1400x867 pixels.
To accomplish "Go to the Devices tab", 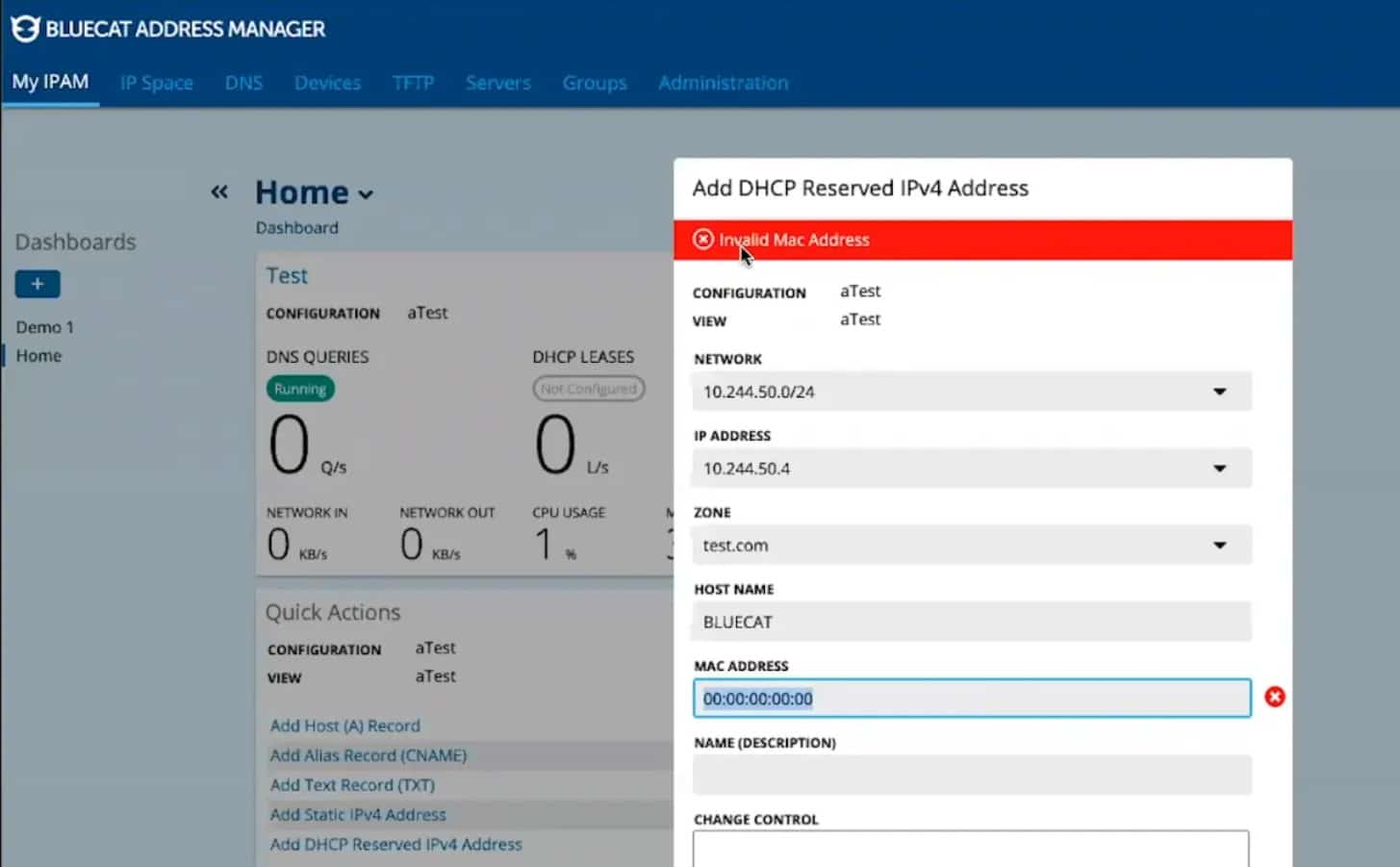I will click(328, 83).
